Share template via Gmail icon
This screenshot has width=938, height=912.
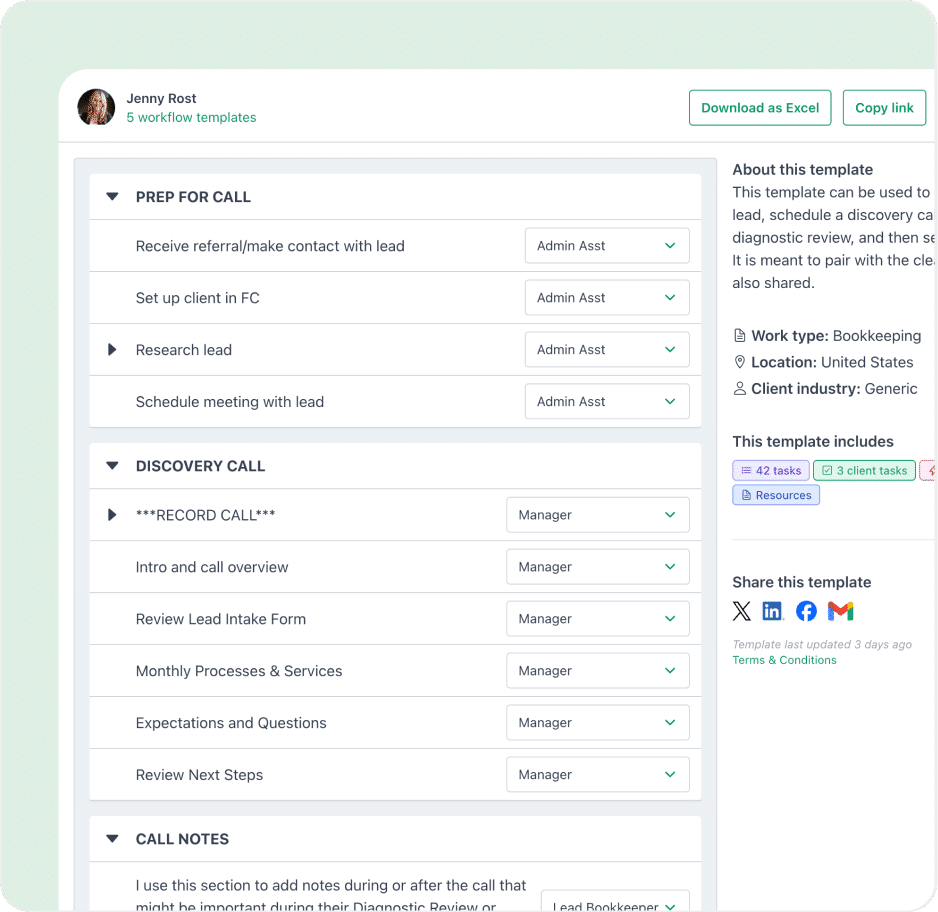click(x=840, y=611)
